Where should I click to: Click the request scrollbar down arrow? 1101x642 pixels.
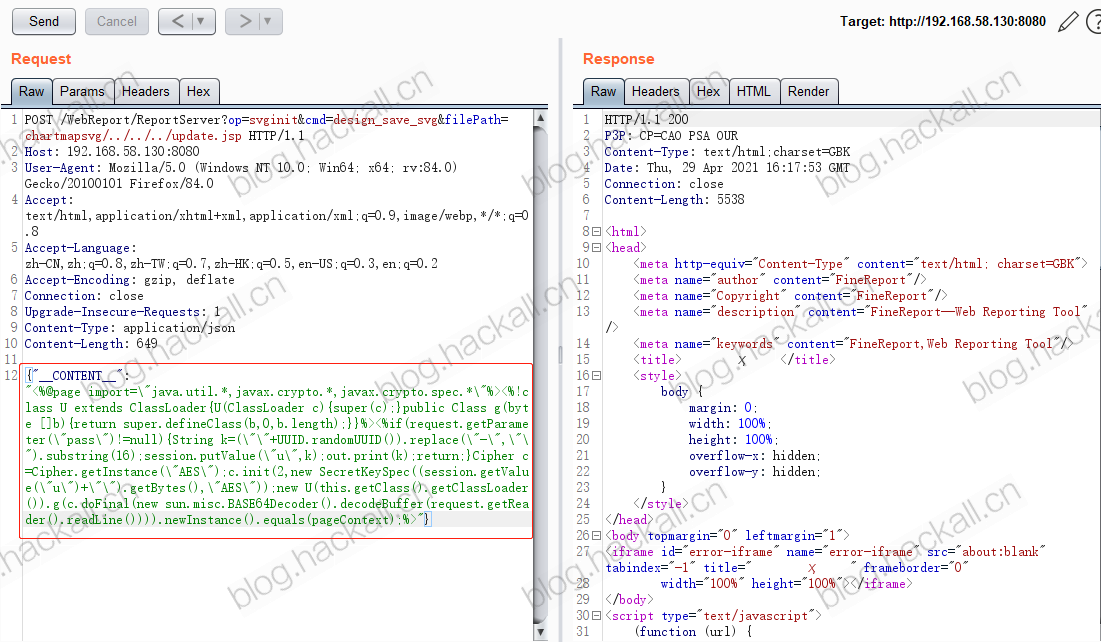point(540,632)
